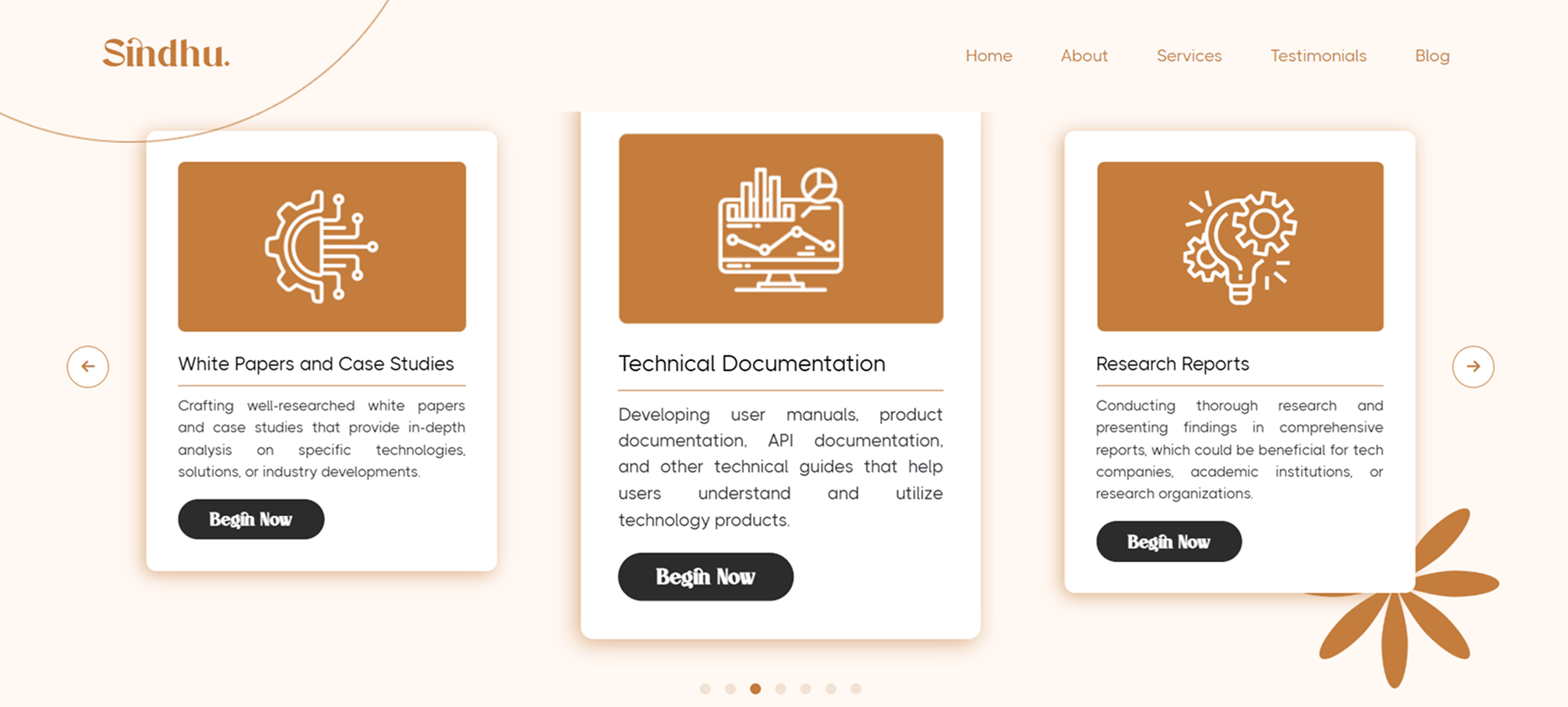Screen dimensions: 1568x707
Task: Click the monitor analytics chart icon
Action: (x=781, y=229)
